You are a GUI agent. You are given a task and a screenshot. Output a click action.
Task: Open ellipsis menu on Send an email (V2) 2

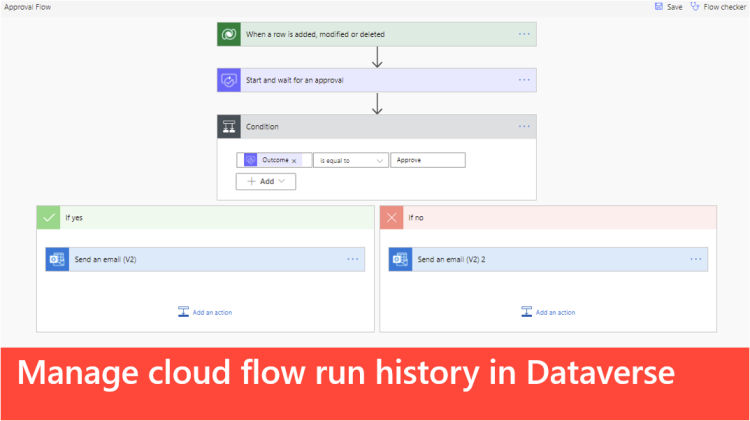pyautogui.click(x=695, y=259)
